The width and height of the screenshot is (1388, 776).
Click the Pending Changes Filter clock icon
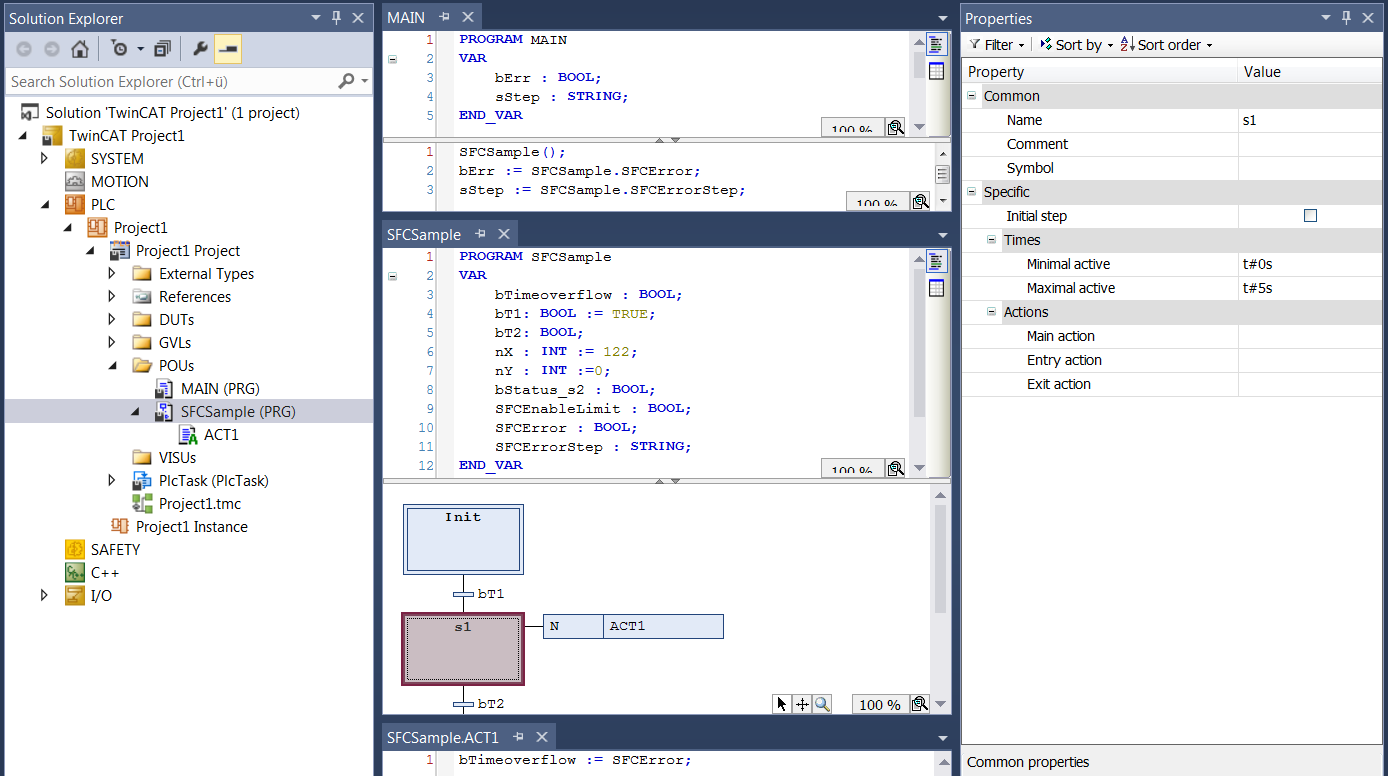coord(120,49)
